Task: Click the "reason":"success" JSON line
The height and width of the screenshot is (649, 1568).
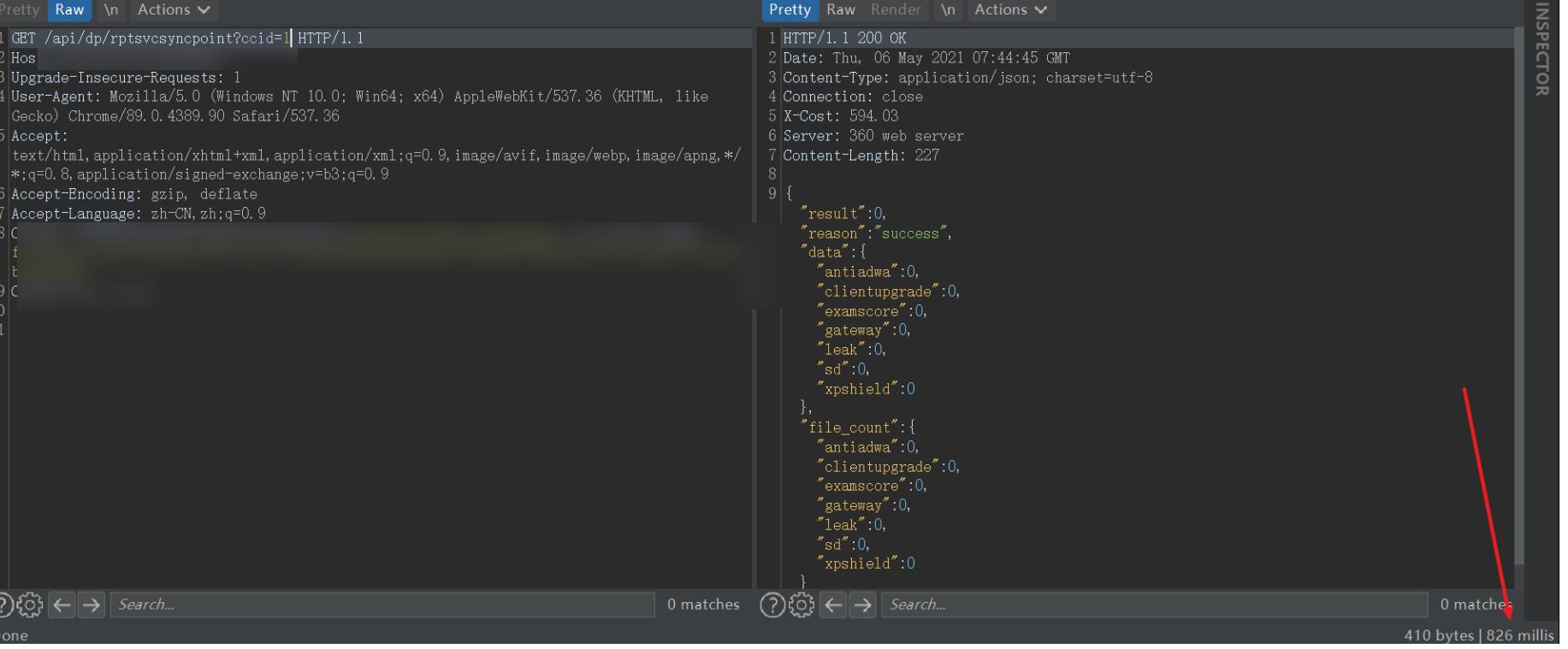Action: click(876, 233)
